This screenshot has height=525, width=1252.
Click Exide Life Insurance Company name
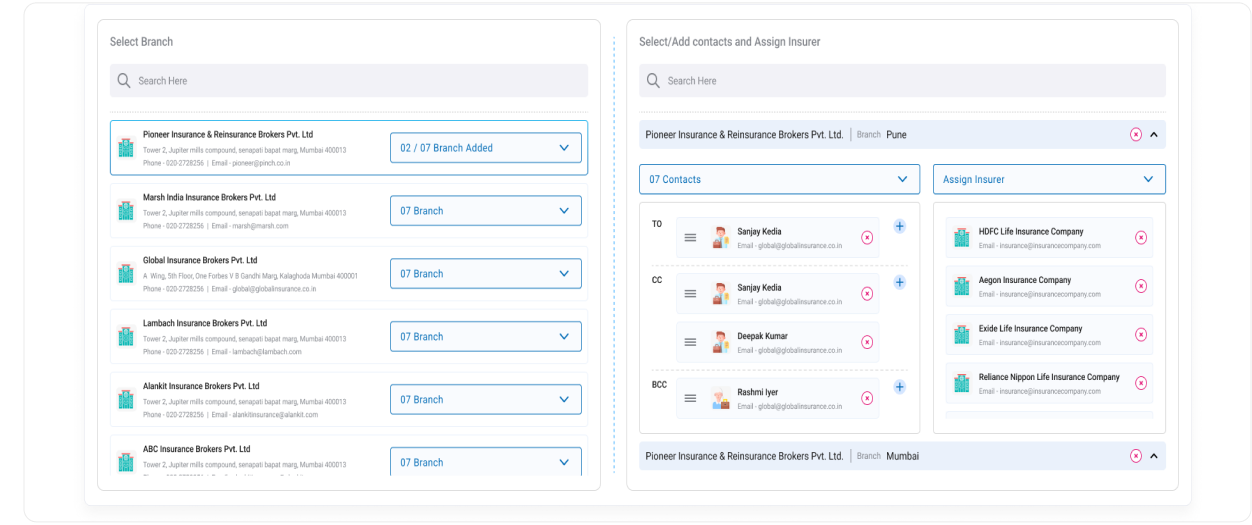[x=1030, y=328]
